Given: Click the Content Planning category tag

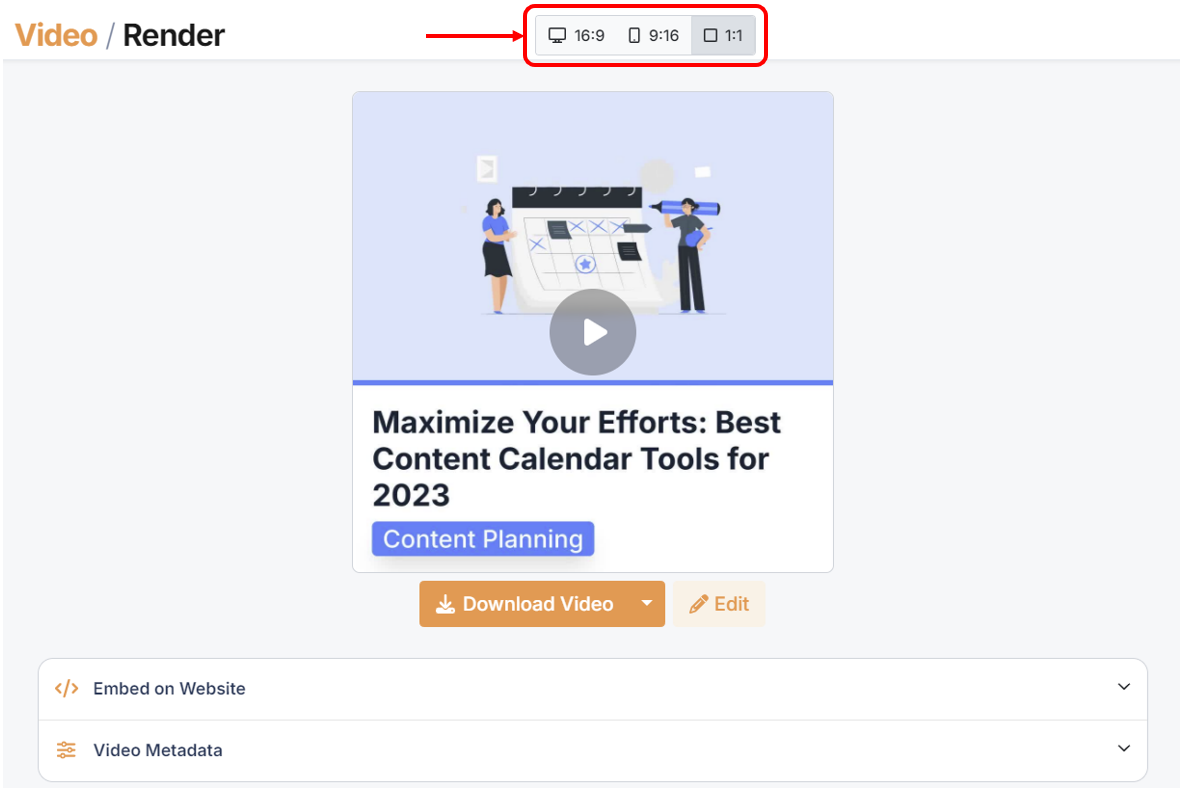Looking at the screenshot, I should pos(482,538).
